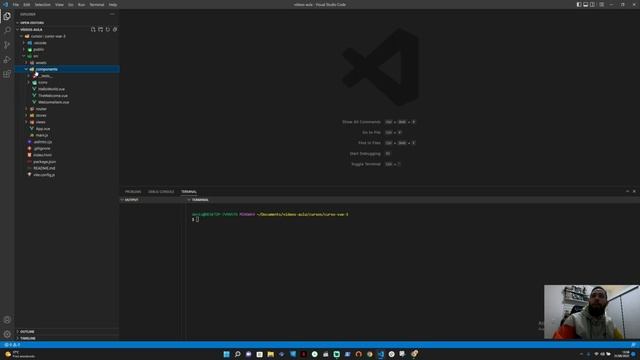Screen dimensions: 640x360
Task: Expand the icons folder
Action: 42,82
